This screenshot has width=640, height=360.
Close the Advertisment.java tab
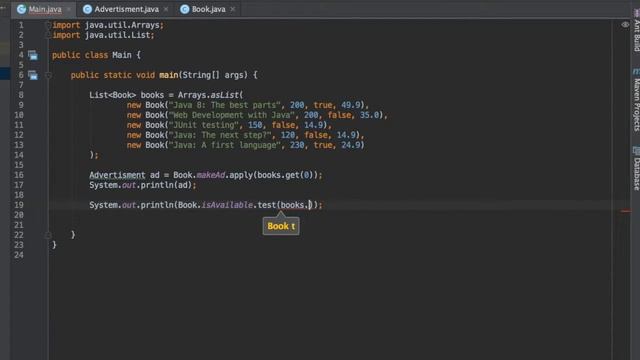(166, 9)
